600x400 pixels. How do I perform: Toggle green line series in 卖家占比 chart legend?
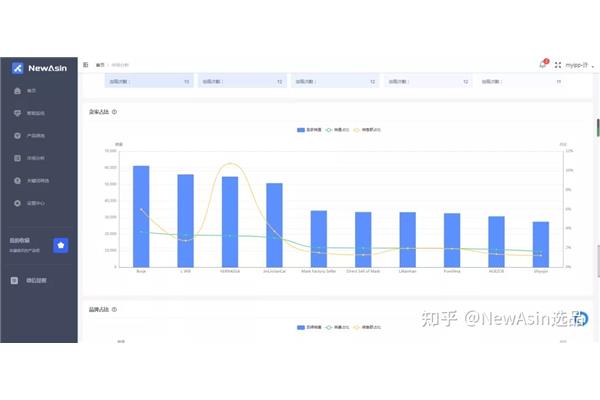[x=338, y=130]
